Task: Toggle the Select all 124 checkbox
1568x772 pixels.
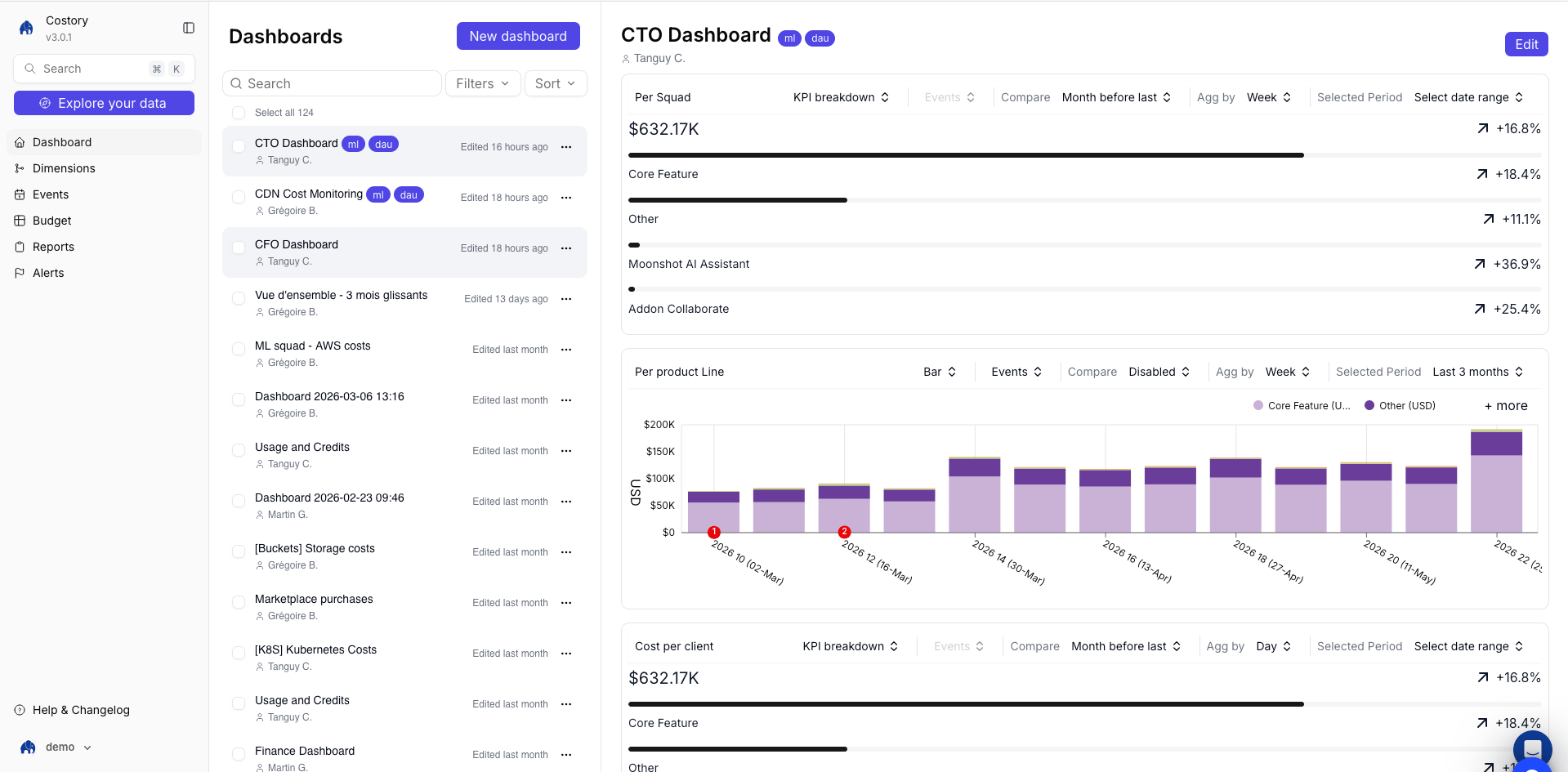Action: [239, 113]
